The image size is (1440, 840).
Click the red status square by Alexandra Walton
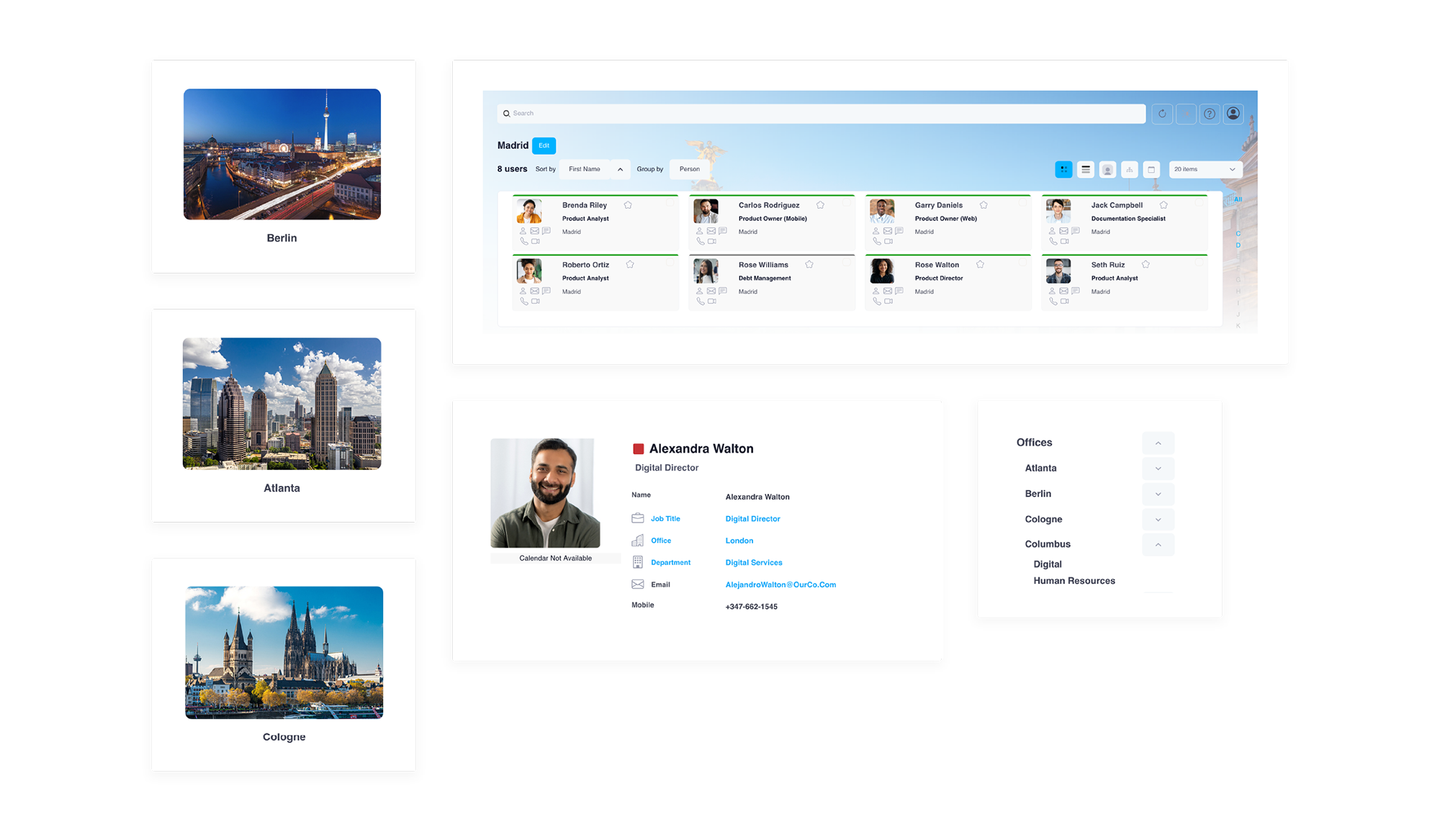point(638,449)
